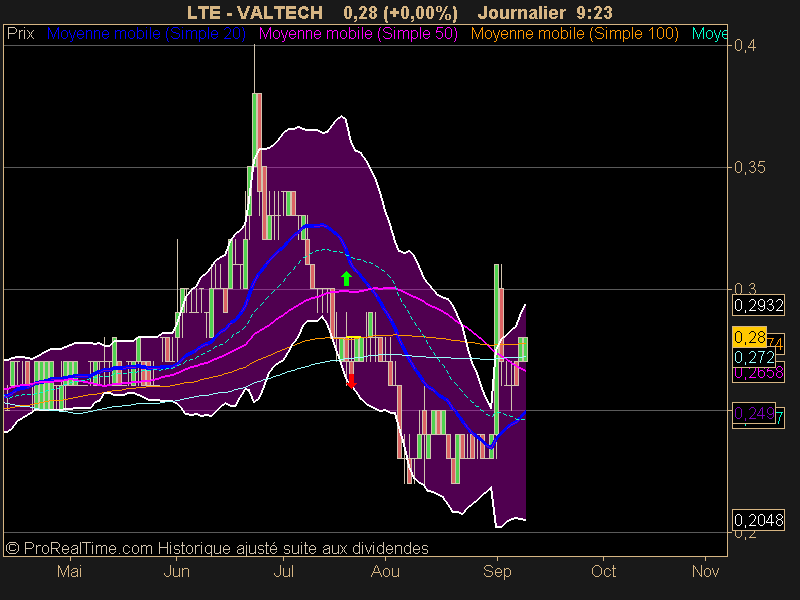The height and width of the screenshot is (600, 800).
Task: Select 'Moyenne mobile (Simple 100)' legend entry
Action: [574, 34]
